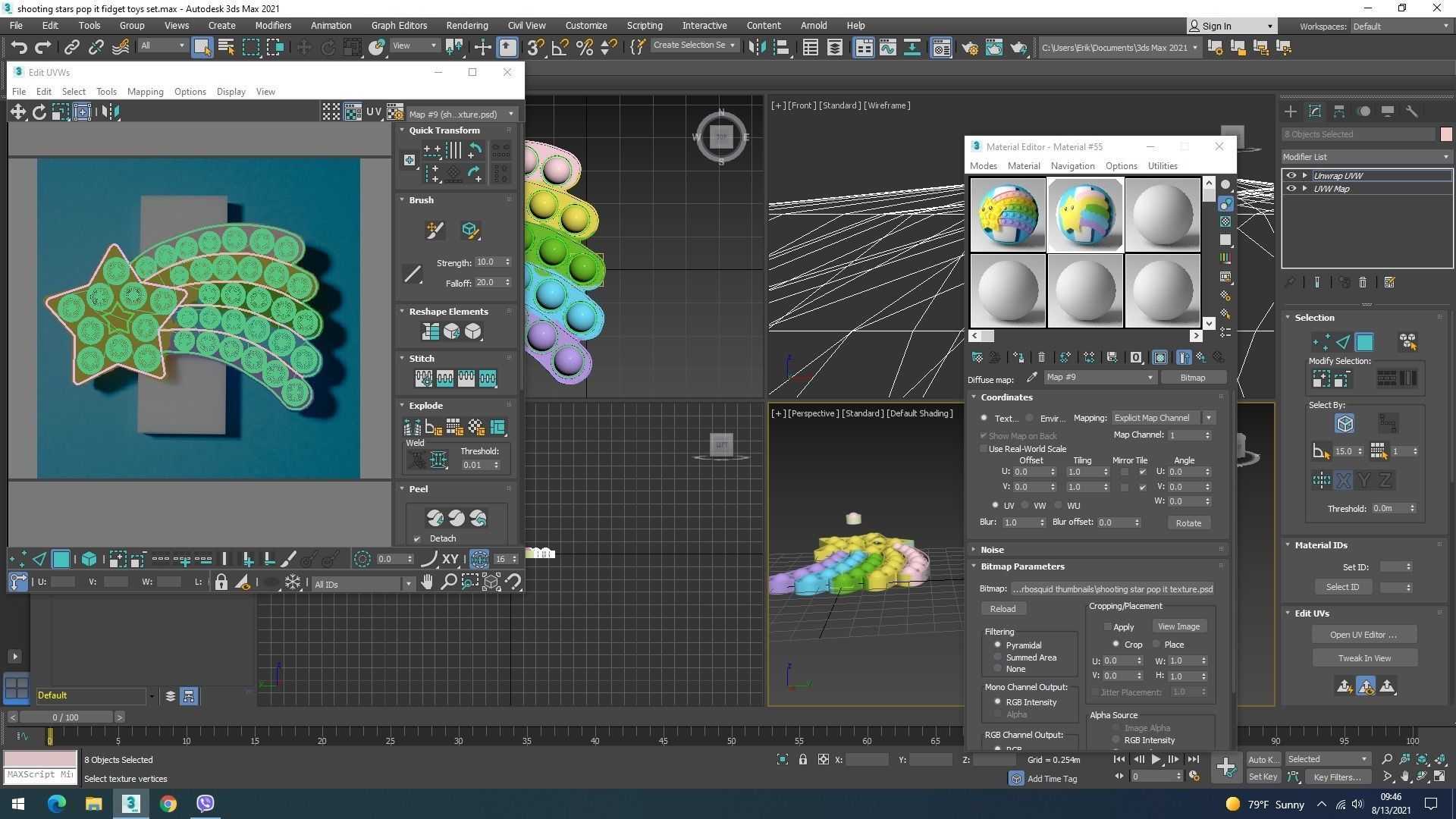
Task: Open the Rendering menu
Action: click(x=466, y=25)
